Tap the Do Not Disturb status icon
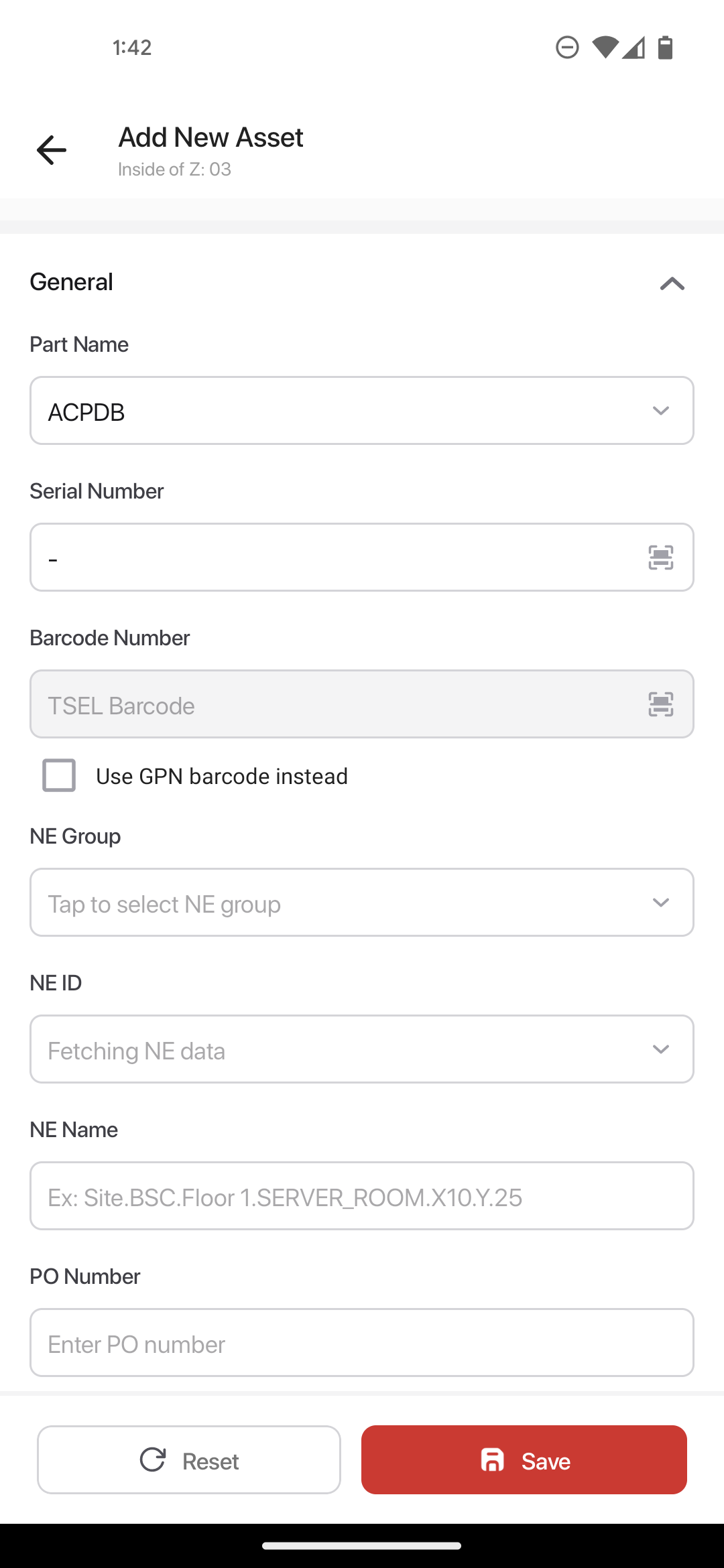This screenshot has width=724, height=1568. click(x=567, y=48)
